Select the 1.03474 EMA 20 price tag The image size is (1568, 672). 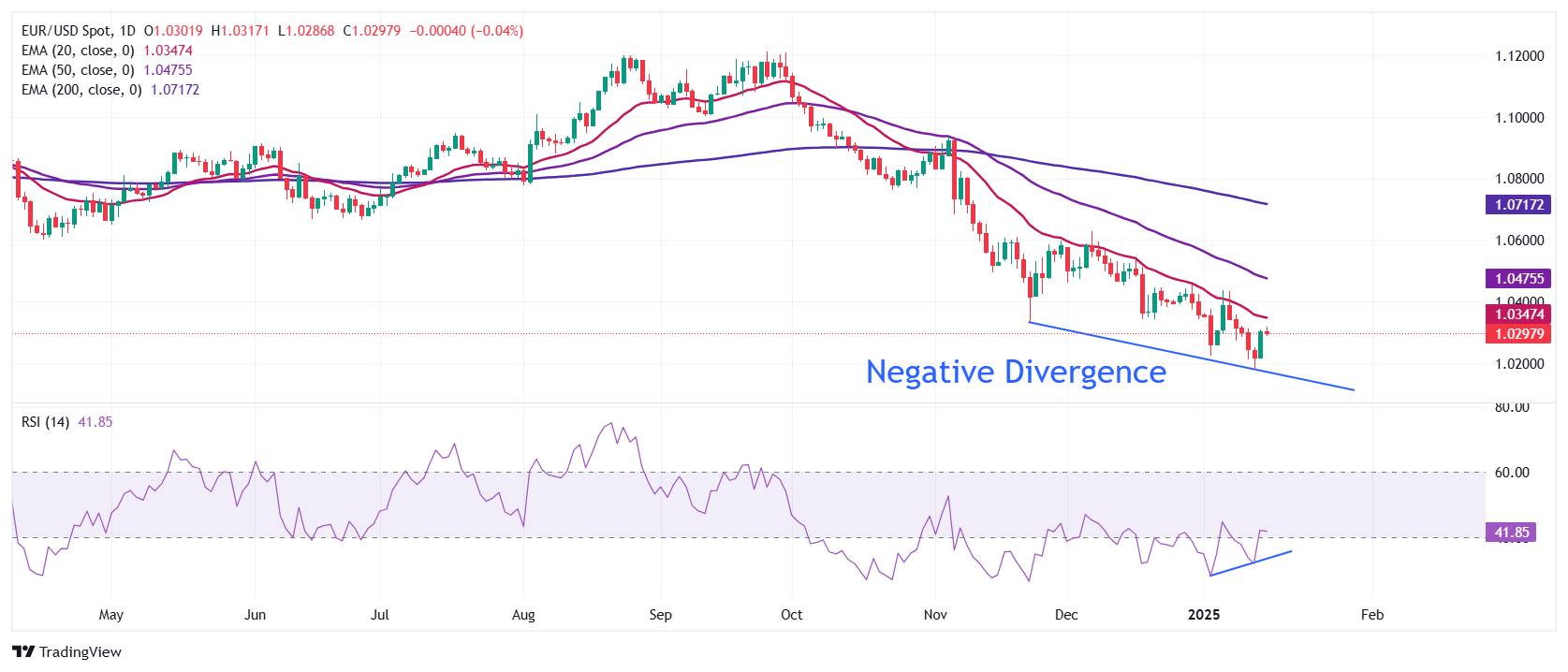tap(1518, 314)
